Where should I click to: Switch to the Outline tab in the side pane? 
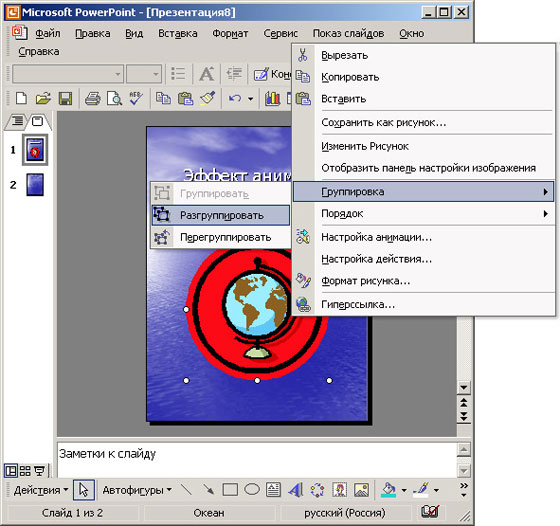point(16,121)
